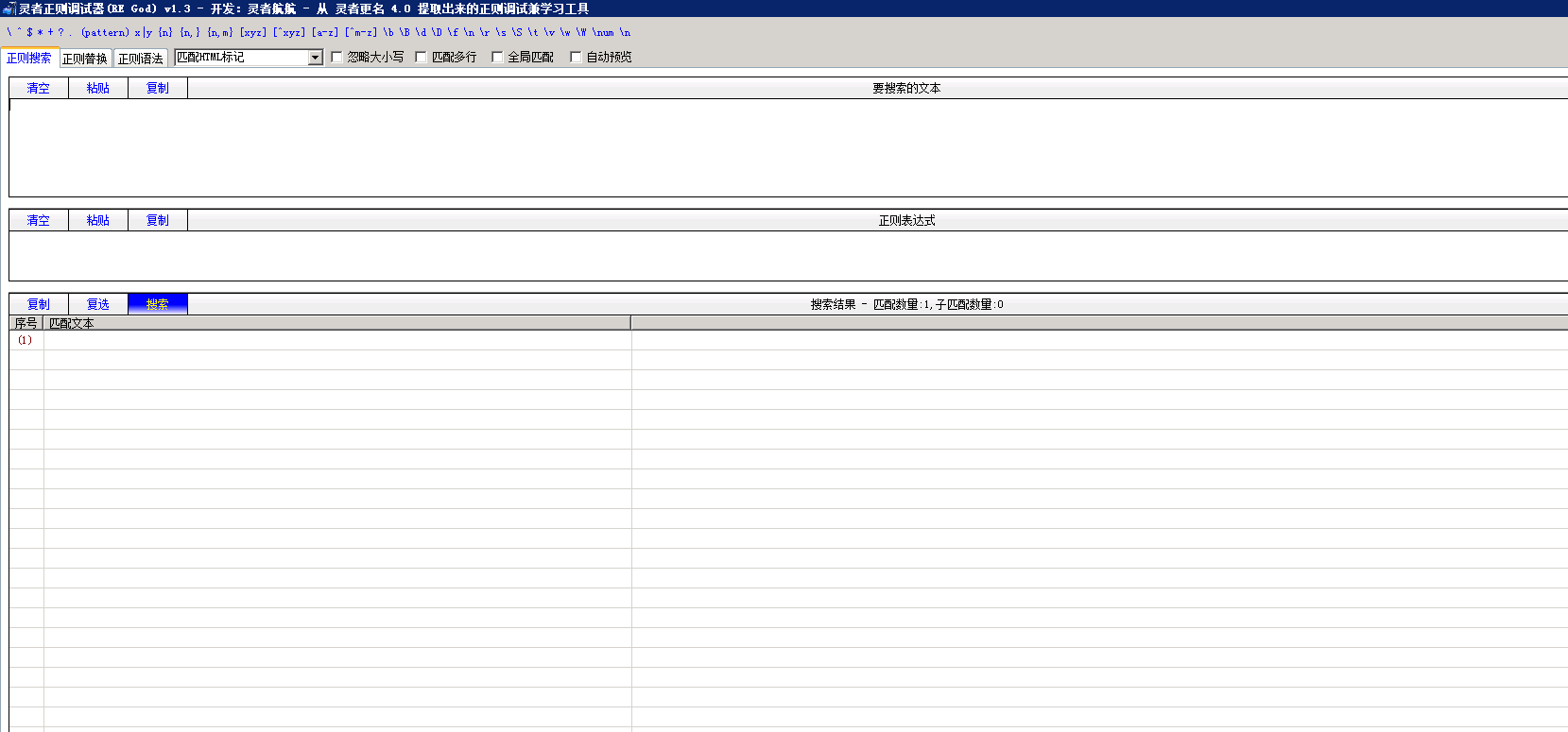Enable the 忽略大小写 checkbox
Viewport: 1568px width, 732px height.
click(x=336, y=58)
